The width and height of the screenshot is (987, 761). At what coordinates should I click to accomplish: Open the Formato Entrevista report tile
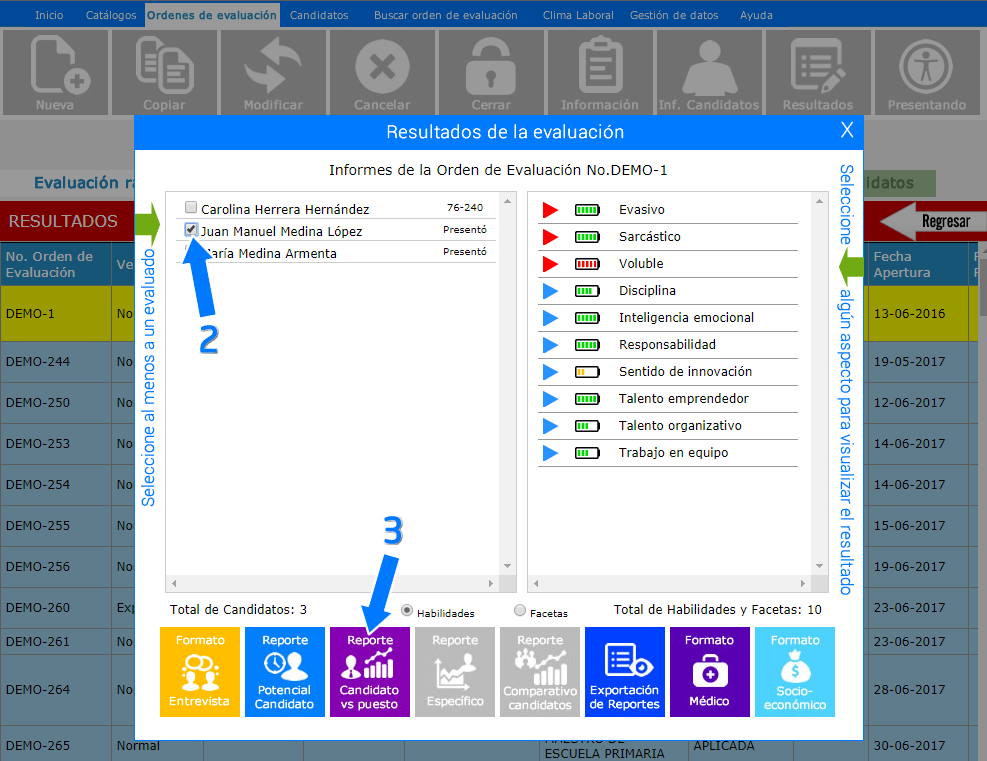[x=200, y=672]
